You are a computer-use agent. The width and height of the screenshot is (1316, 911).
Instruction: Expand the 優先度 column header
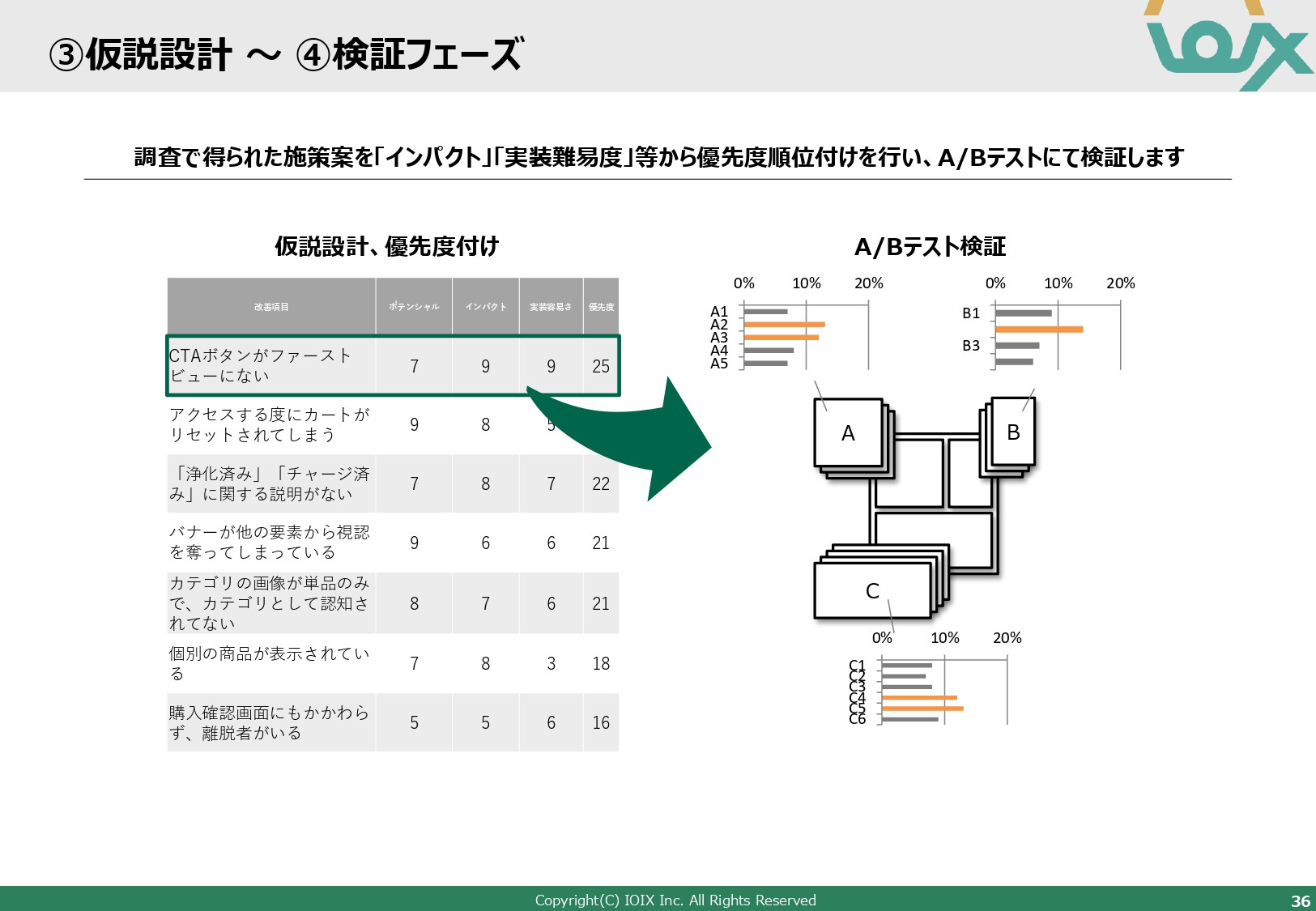pyautogui.click(x=601, y=307)
